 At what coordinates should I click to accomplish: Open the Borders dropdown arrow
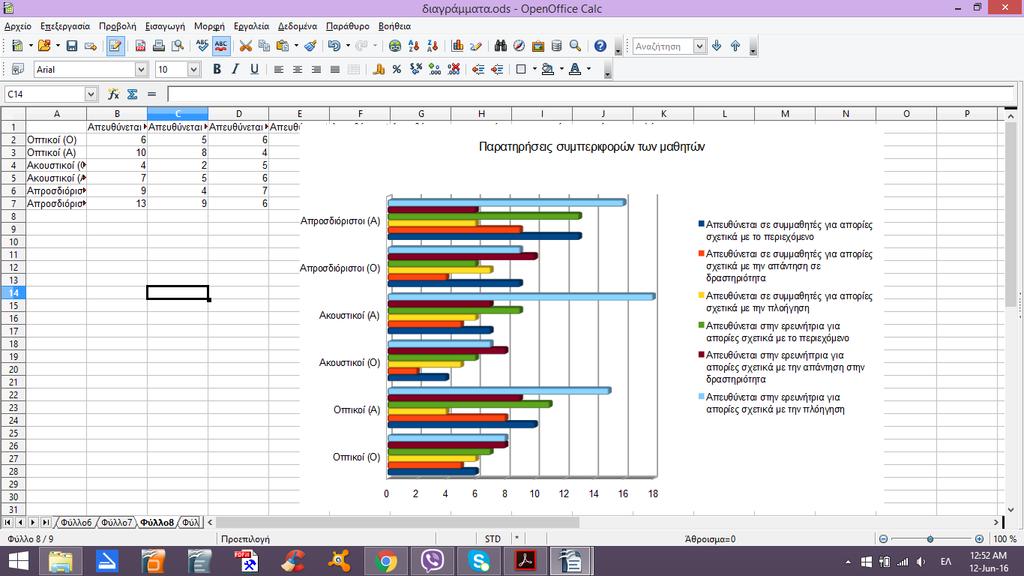(x=534, y=69)
